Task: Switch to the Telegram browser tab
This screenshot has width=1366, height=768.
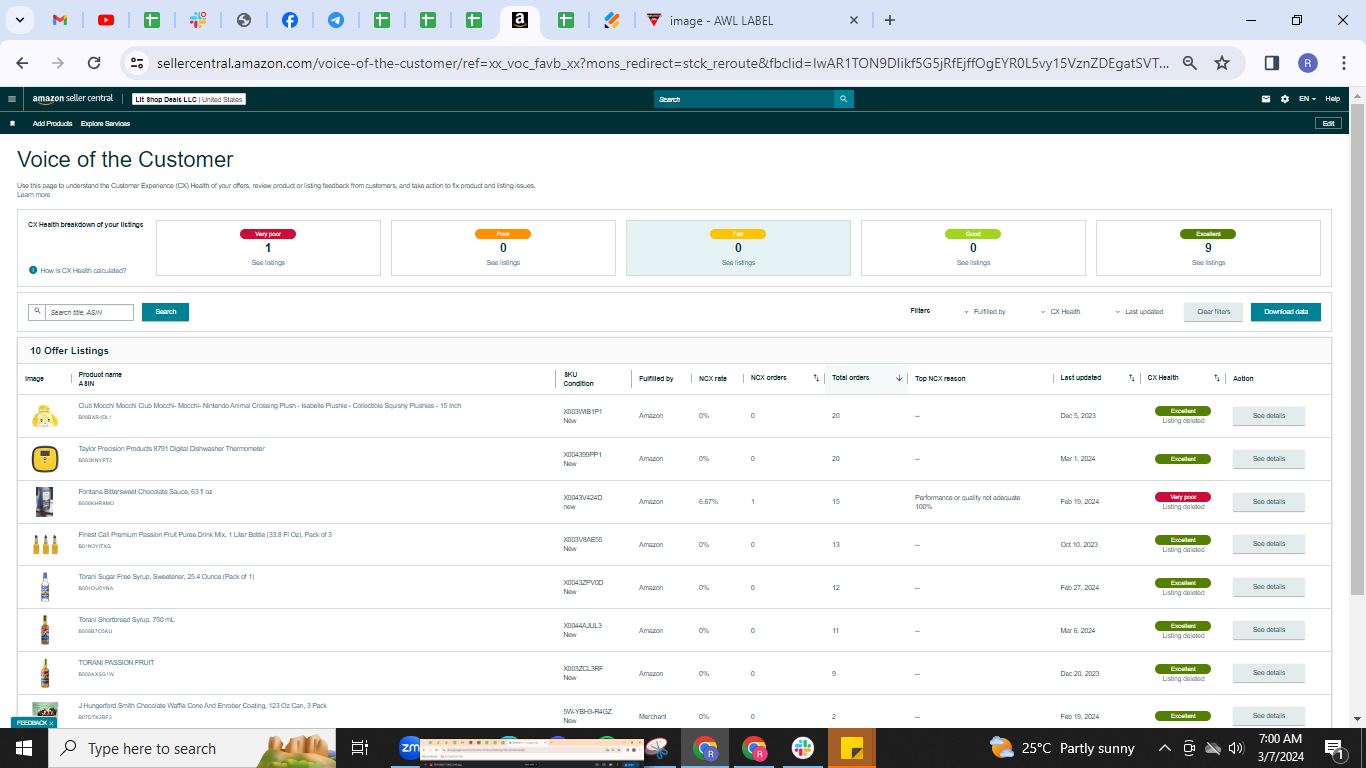Action: pos(336,20)
